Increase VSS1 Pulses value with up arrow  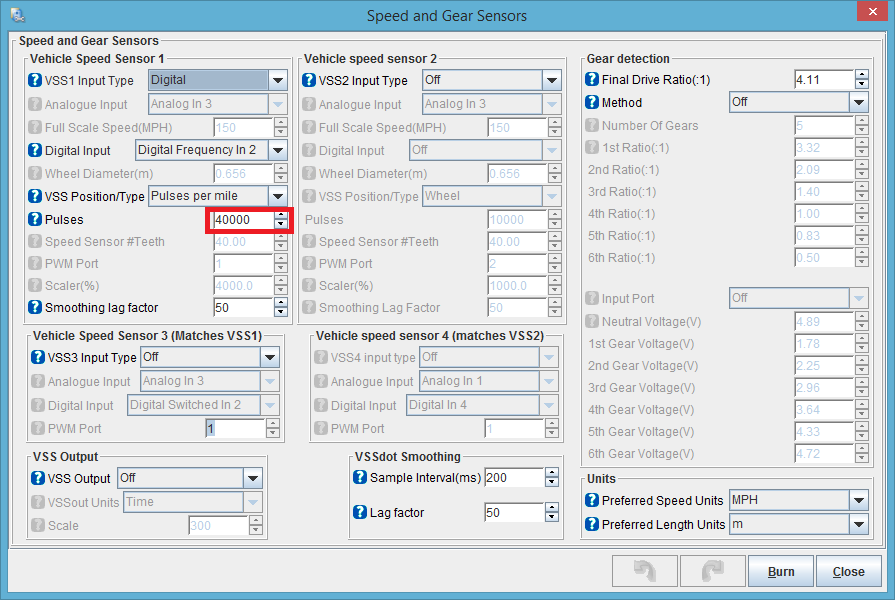[281, 215]
